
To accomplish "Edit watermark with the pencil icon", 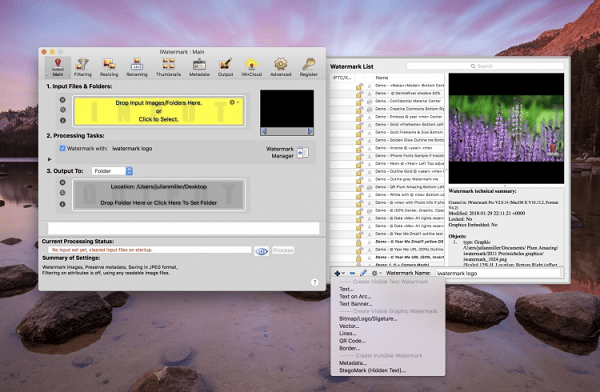I will tap(363, 273).
